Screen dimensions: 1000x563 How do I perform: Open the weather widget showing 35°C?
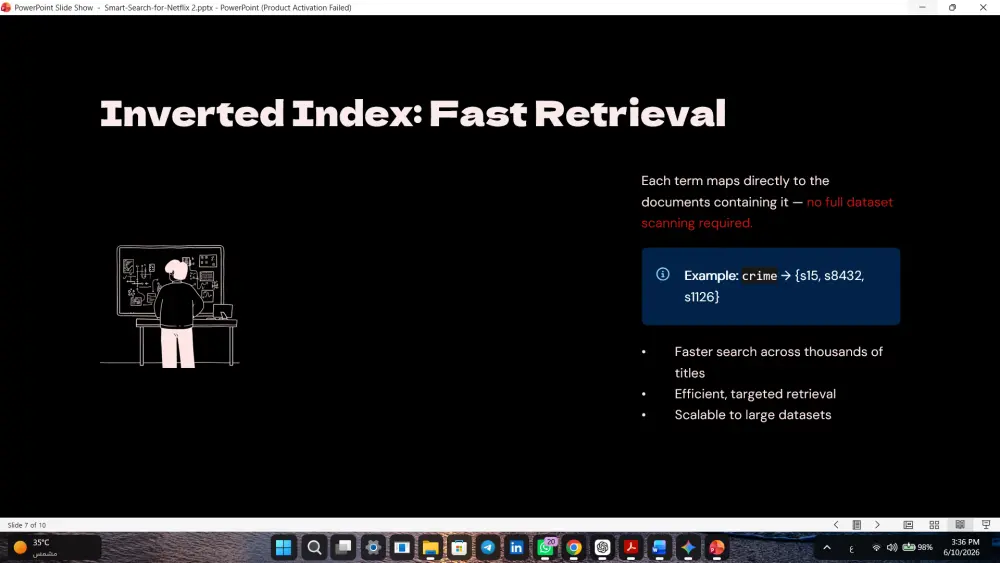(x=54, y=547)
